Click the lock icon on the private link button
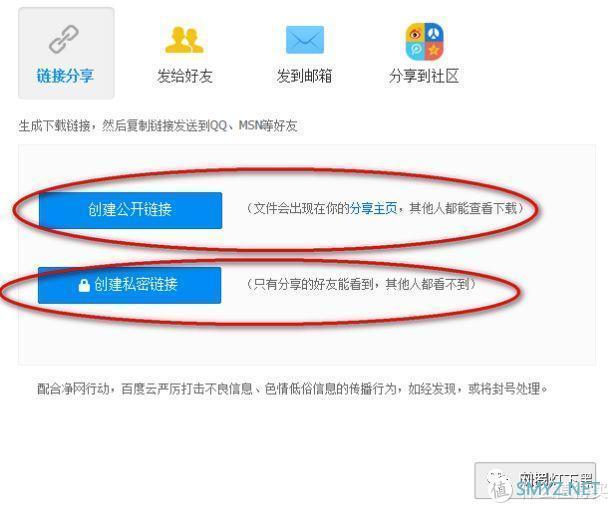Viewport: 613px width, 508px height. point(84,285)
